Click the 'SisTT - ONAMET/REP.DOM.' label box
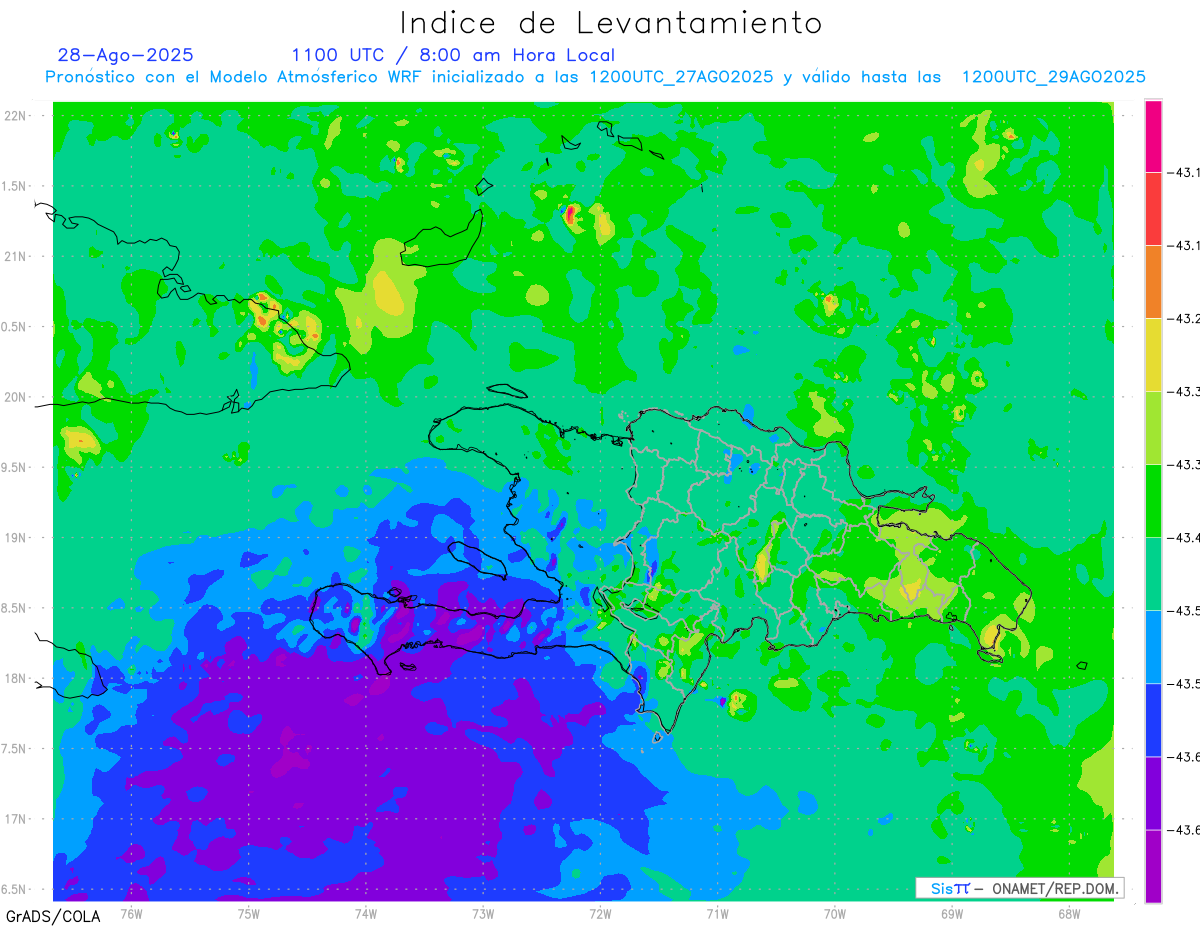The image size is (1200, 927). coord(1020,888)
